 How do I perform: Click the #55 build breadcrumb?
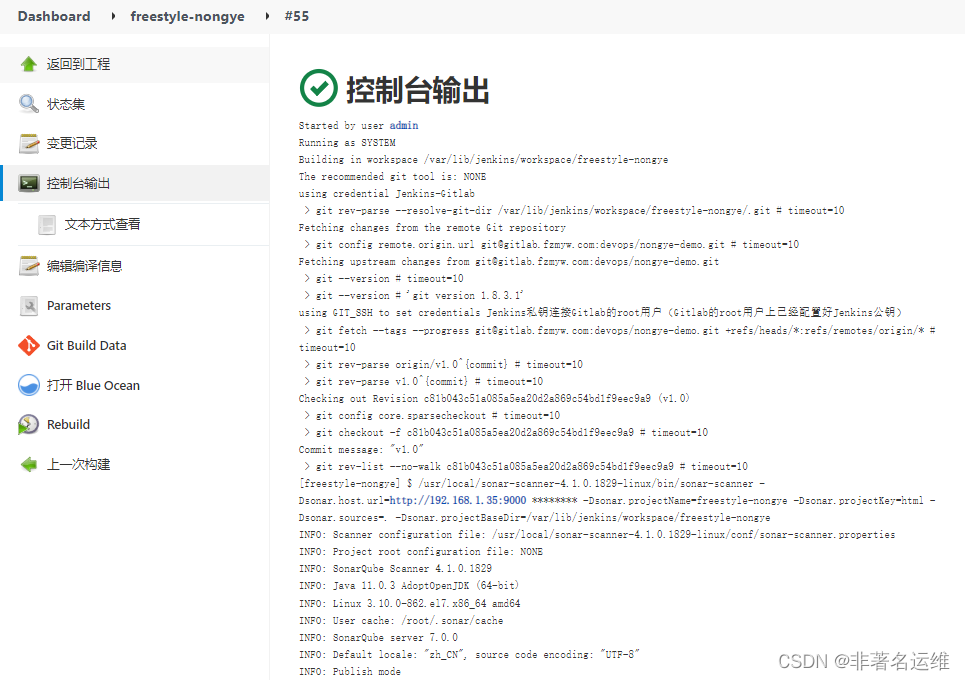(297, 17)
